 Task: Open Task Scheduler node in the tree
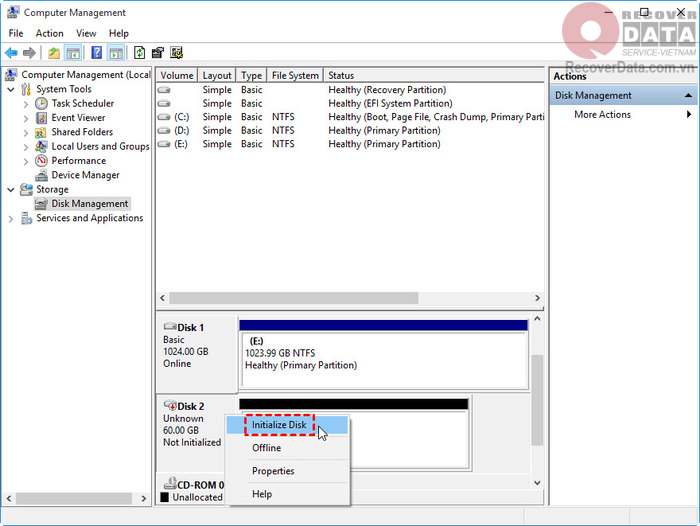tap(82, 103)
